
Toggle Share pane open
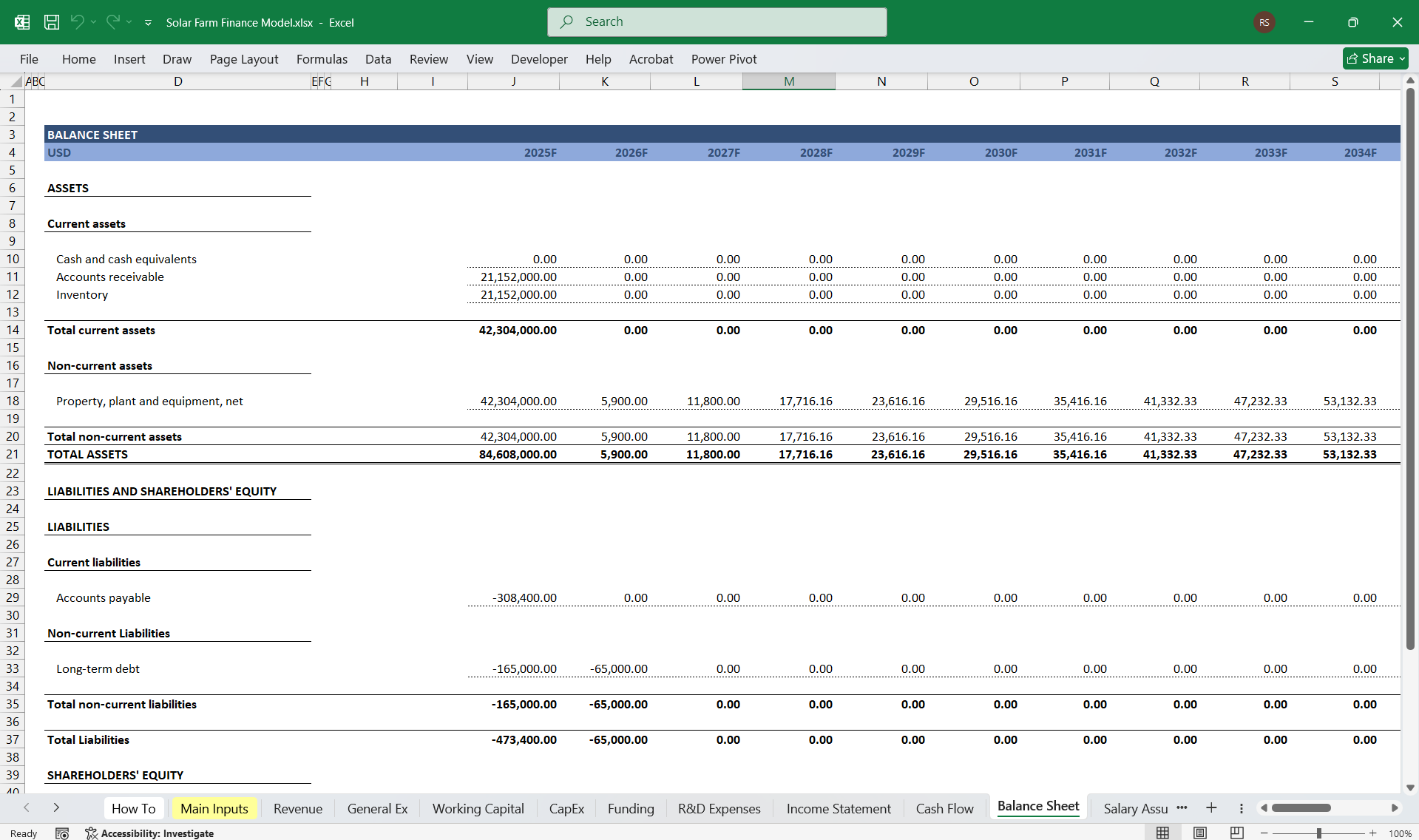[1374, 58]
